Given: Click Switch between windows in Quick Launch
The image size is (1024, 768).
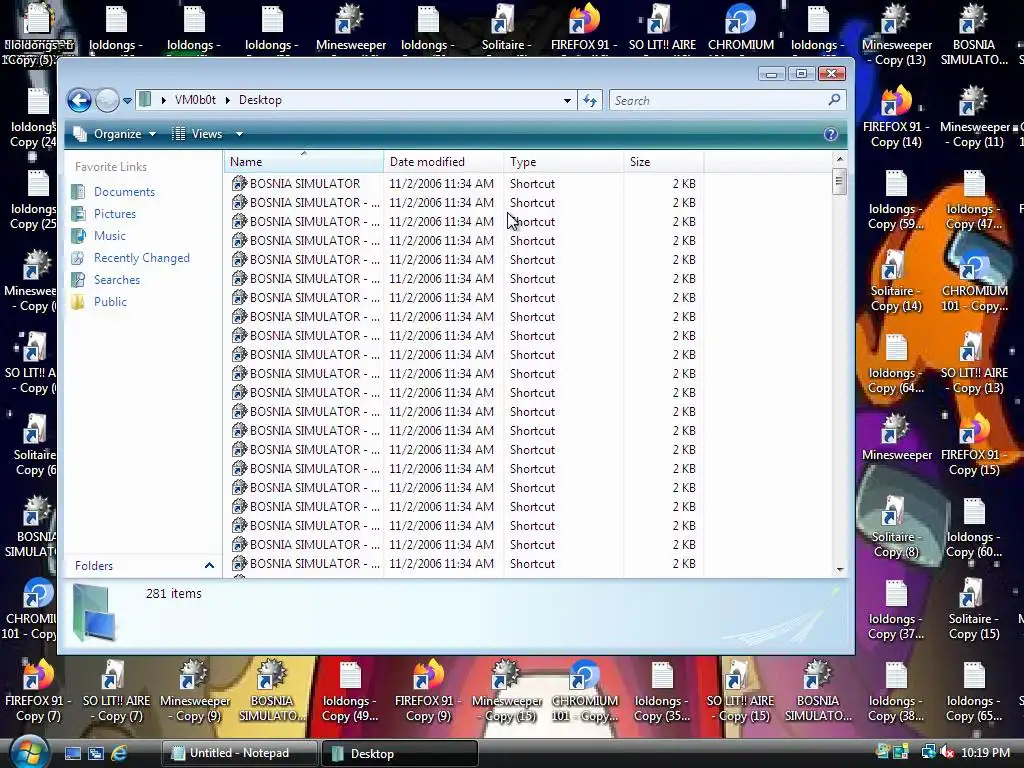Looking at the screenshot, I should 96,753.
